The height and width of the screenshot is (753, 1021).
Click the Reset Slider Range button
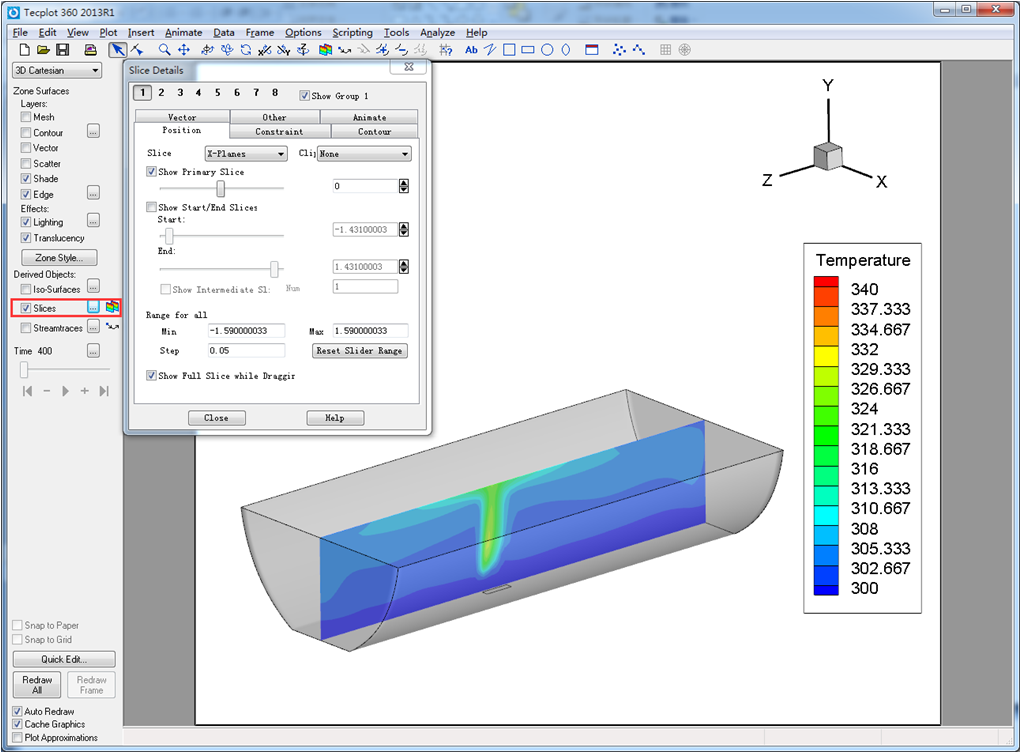click(x=359, y=350)
